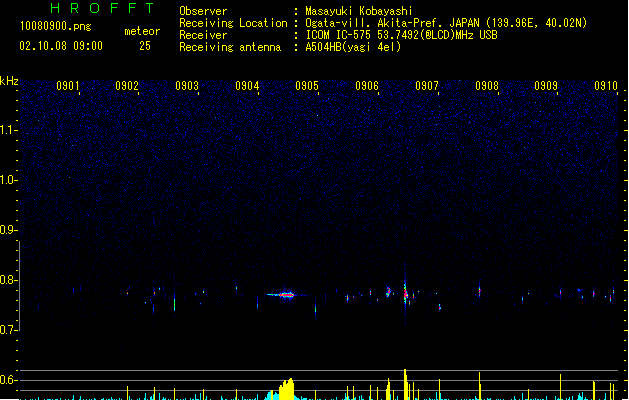Viewport: 629px width, 400px height.
Task: Click the long meteor echo before 0905
Action: [x=282, y=295]
